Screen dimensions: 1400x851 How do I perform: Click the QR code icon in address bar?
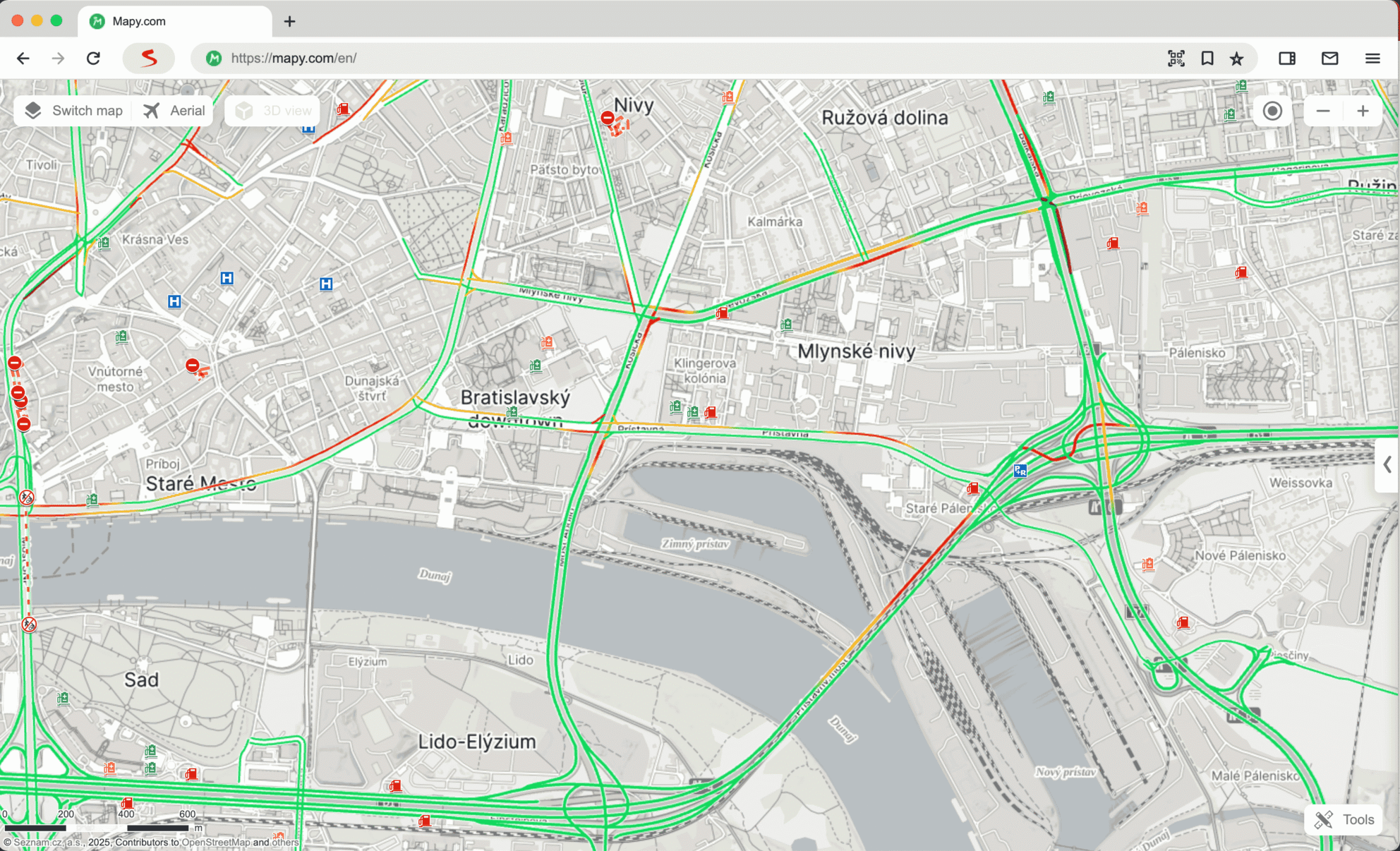tap(1176, 58)
